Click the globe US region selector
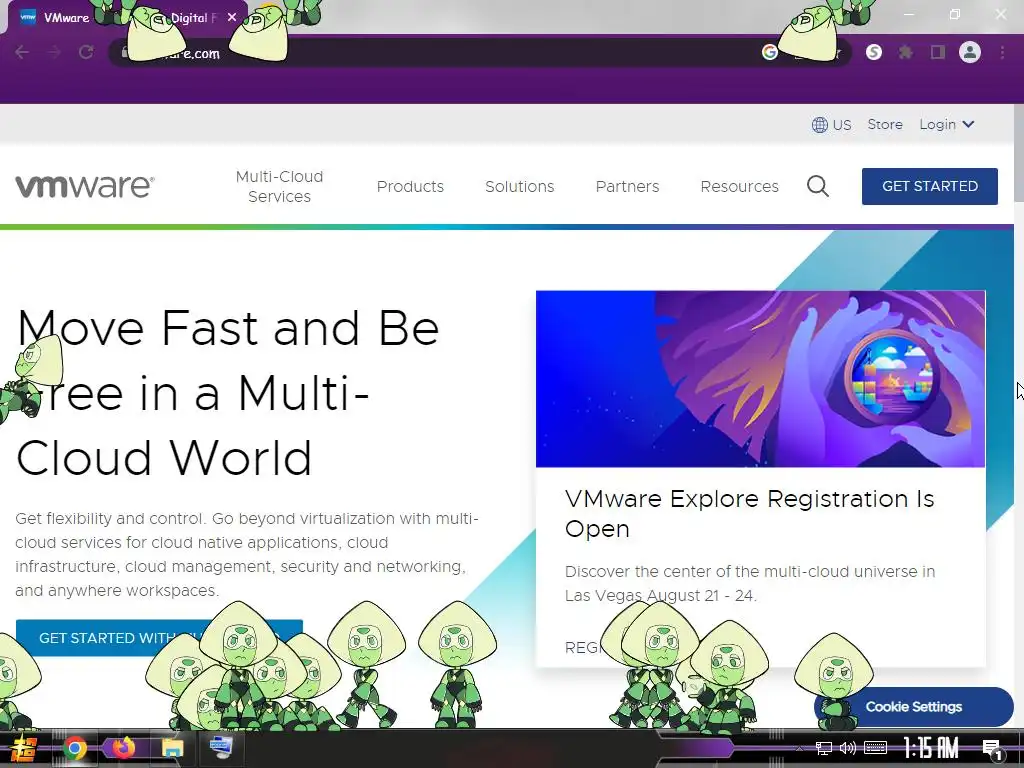This screenshot has width=1024, height=768. pos(831,125)
